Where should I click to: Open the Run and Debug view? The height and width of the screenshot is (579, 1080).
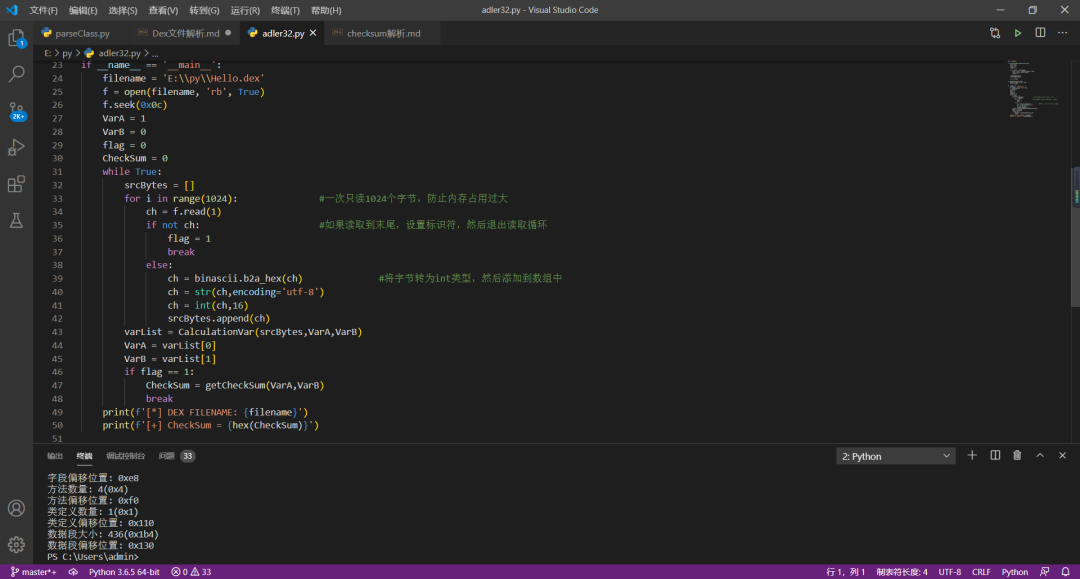click(x=17, y=147)
